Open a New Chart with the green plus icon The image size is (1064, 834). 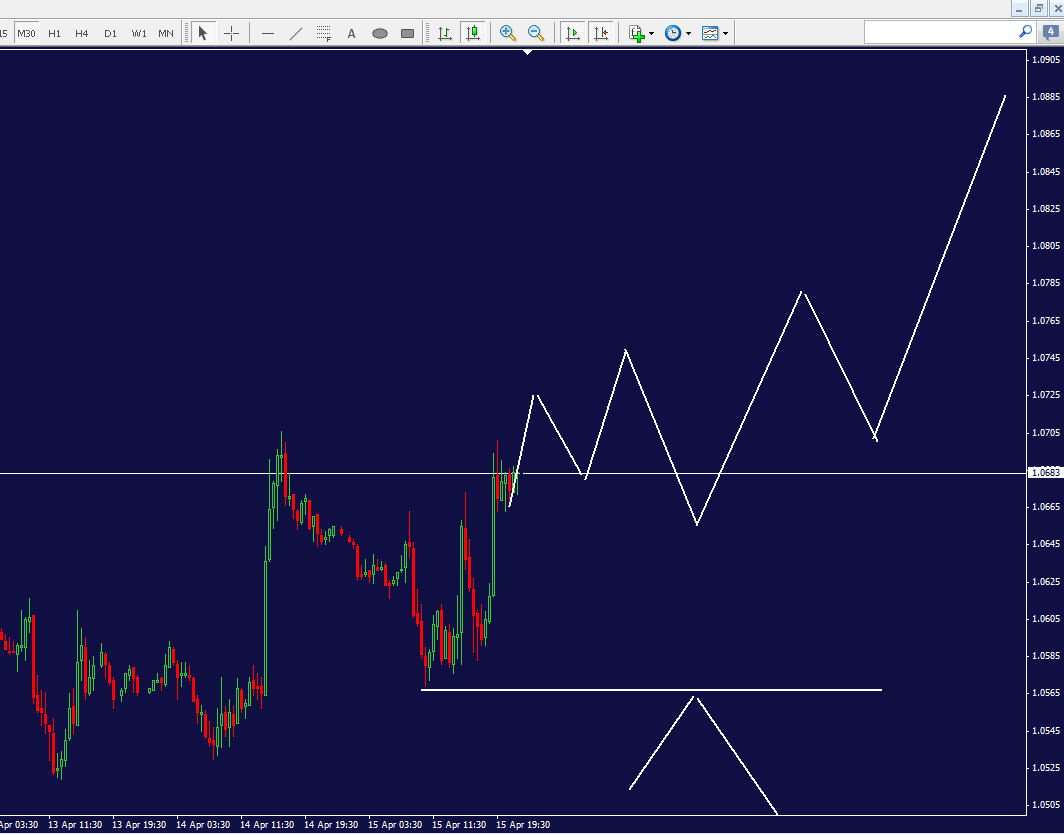636,33
